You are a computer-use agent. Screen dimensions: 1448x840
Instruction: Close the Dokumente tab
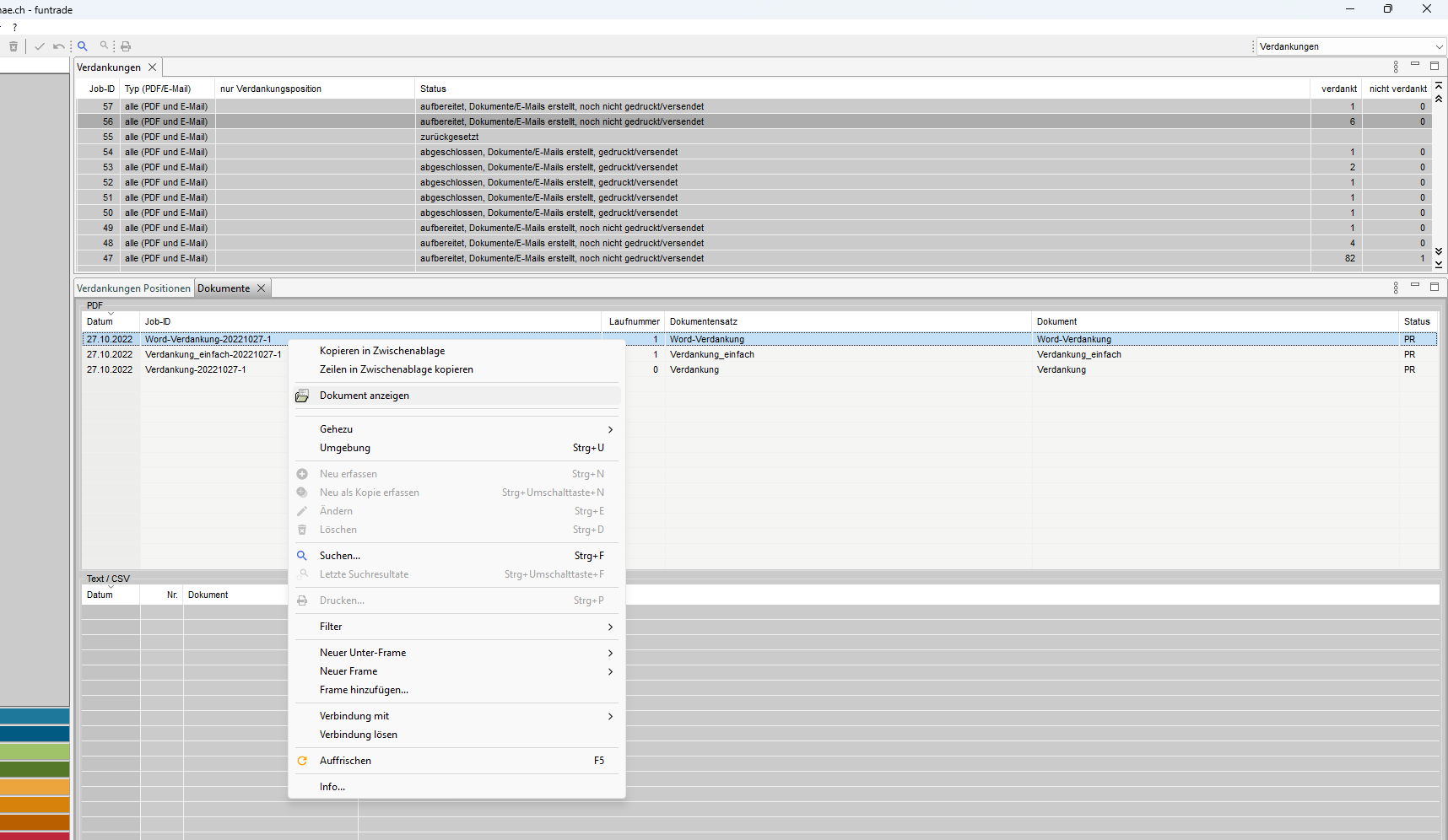click(262, 288)
